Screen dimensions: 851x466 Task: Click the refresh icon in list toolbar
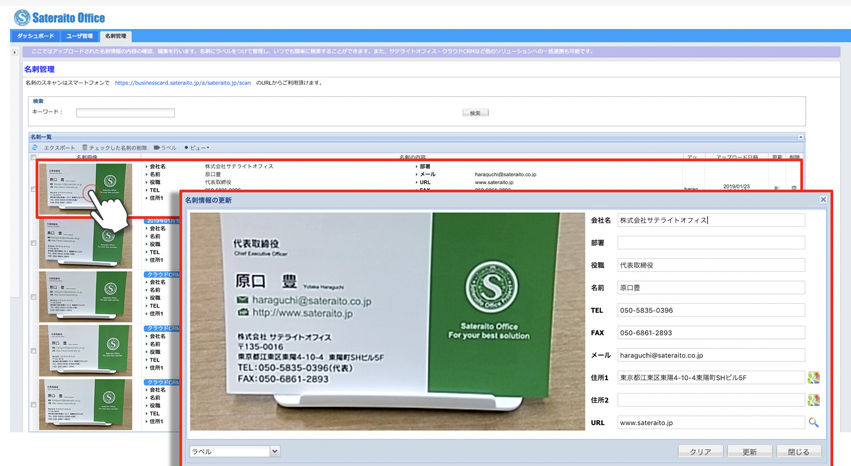click(x=35, y=148)
